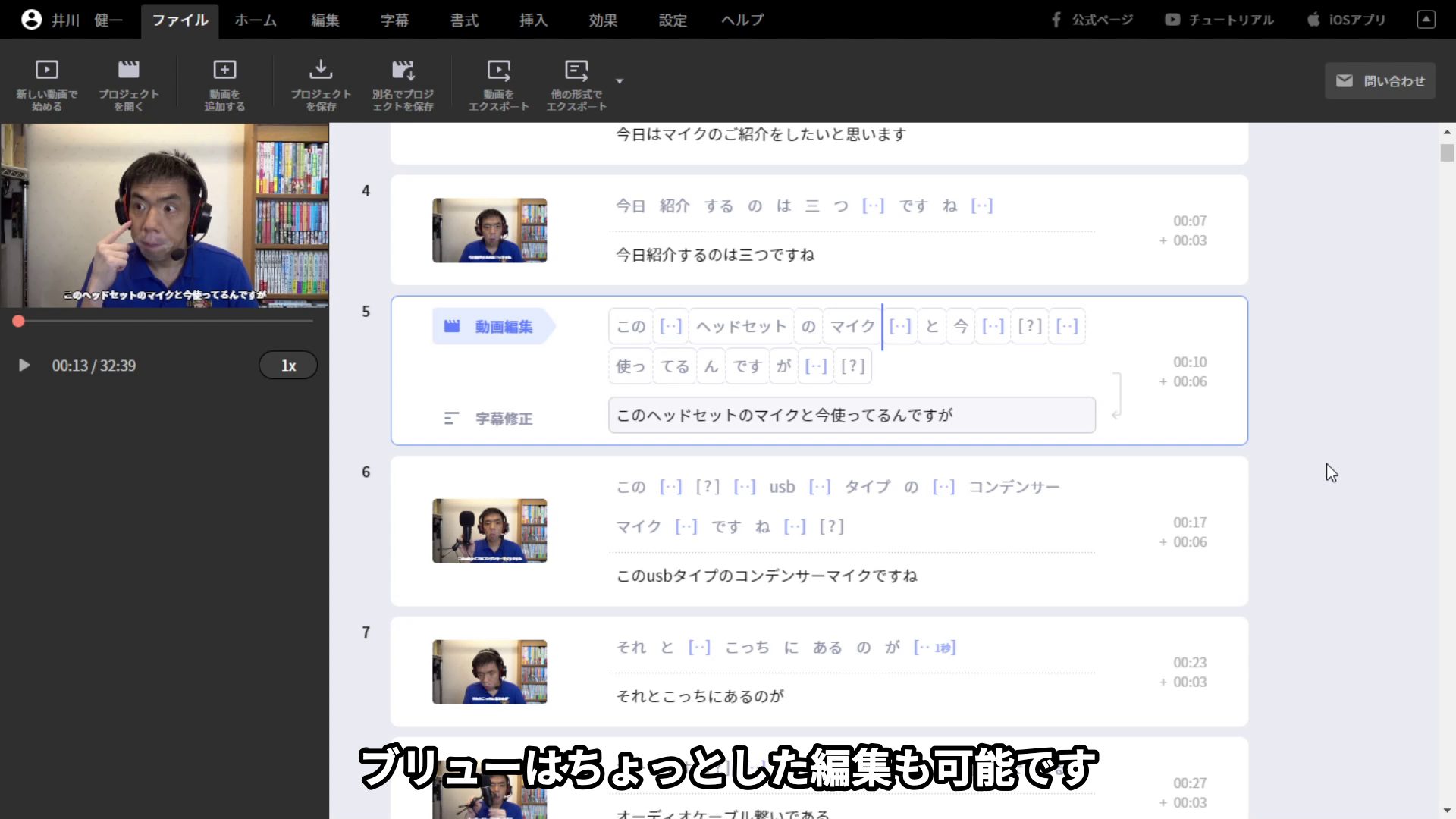Click subtitle 今日紹介するのは三つですね
Image resolution: width=1456 pixels, height=819 pixels.
715,255
